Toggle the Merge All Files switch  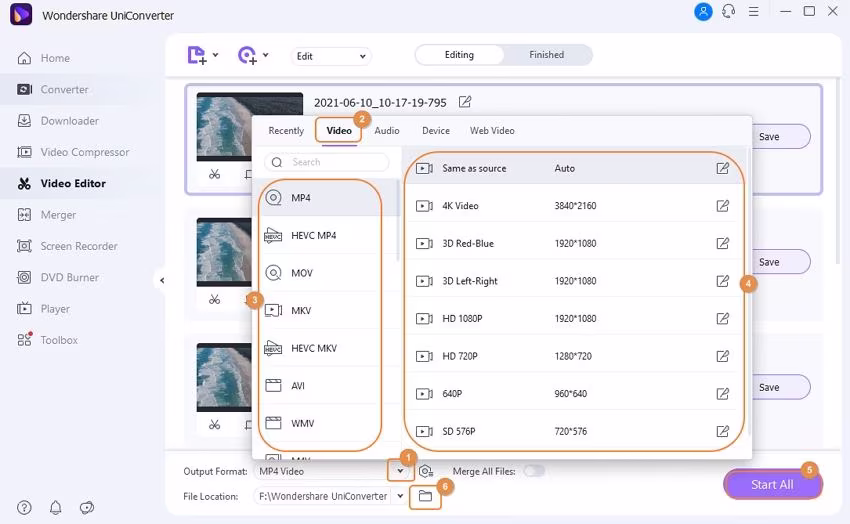click(534, 471)
